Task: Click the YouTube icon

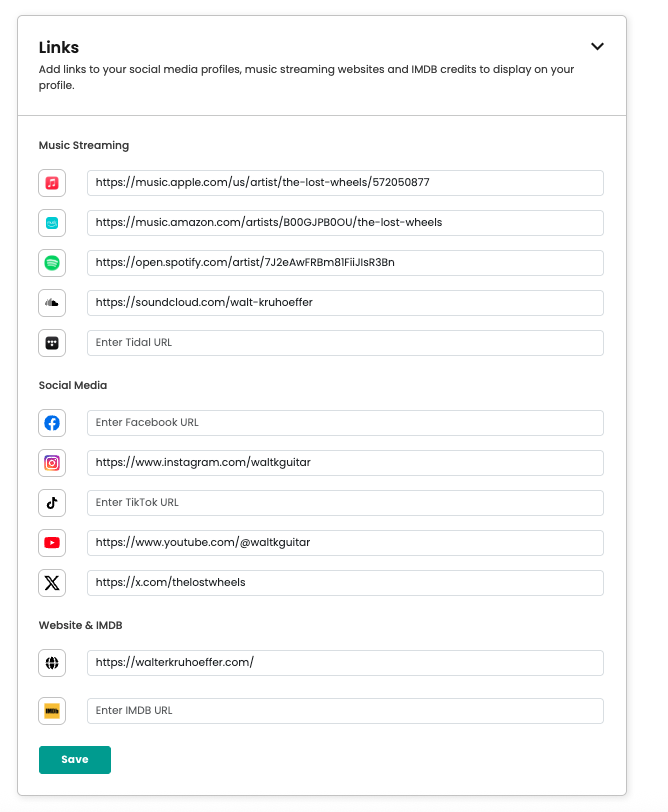Action: (x=51, y=543)
